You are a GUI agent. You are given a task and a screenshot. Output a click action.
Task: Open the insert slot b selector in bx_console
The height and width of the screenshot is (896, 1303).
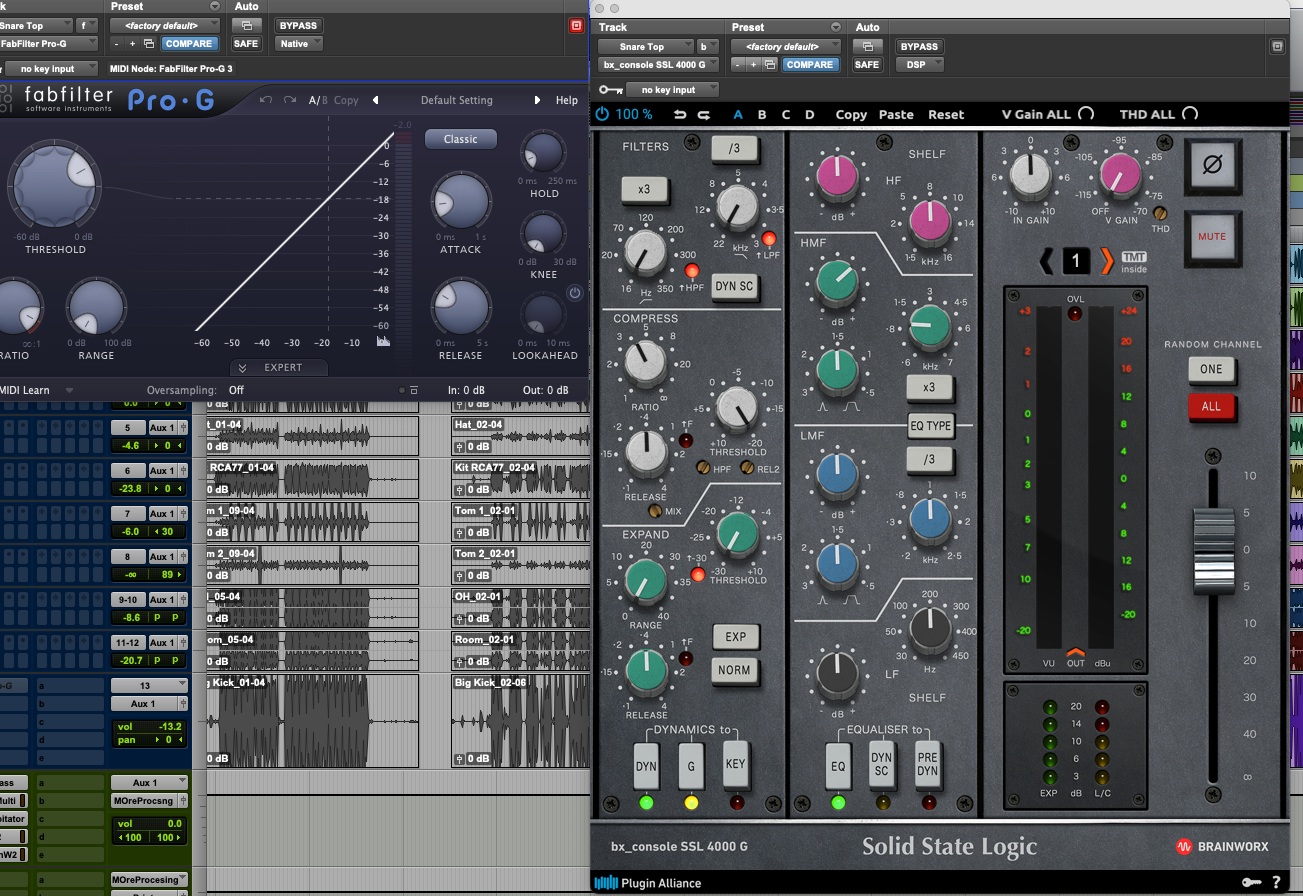(708, 46)
